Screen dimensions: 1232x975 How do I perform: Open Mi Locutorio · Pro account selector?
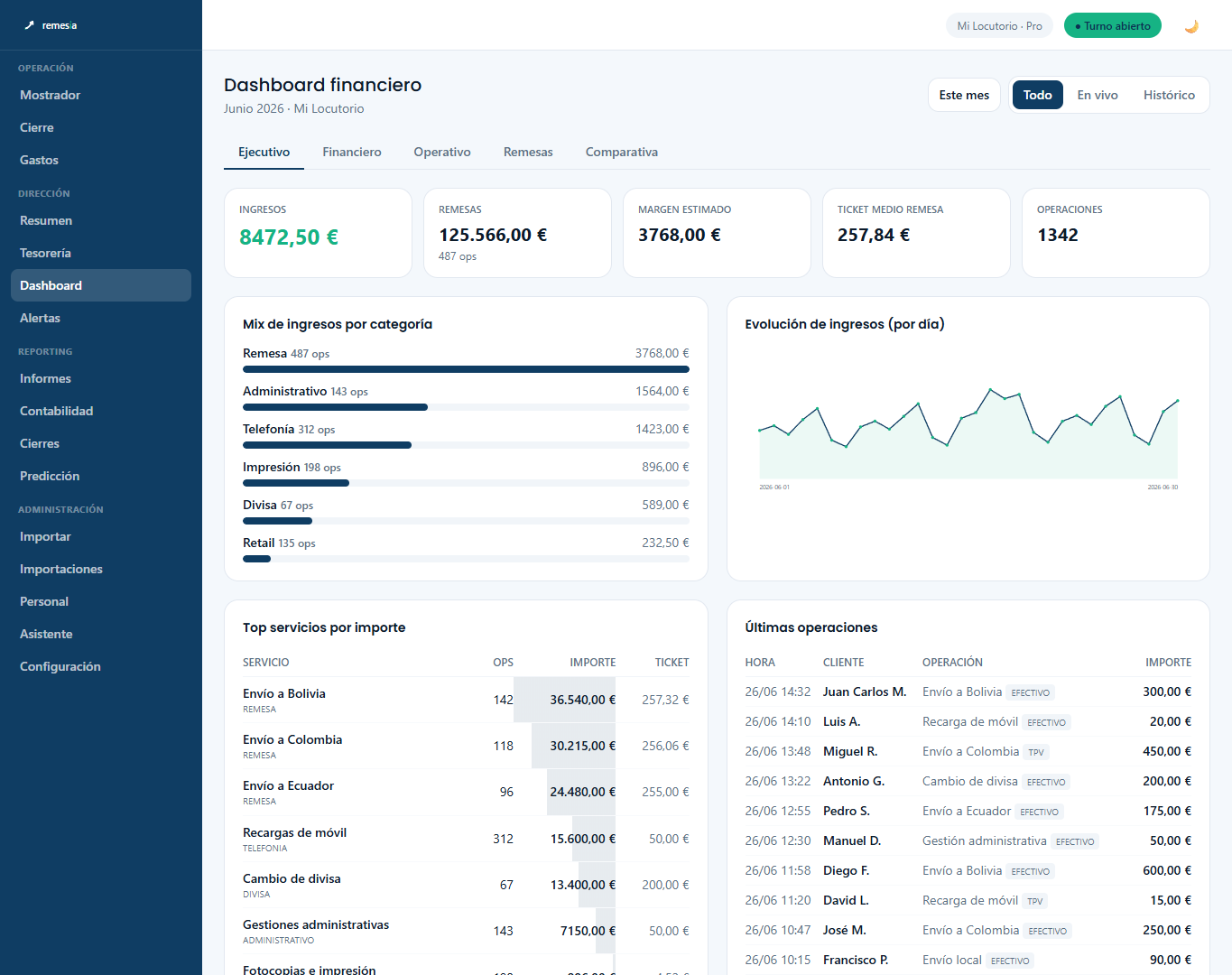(1000, 26)
